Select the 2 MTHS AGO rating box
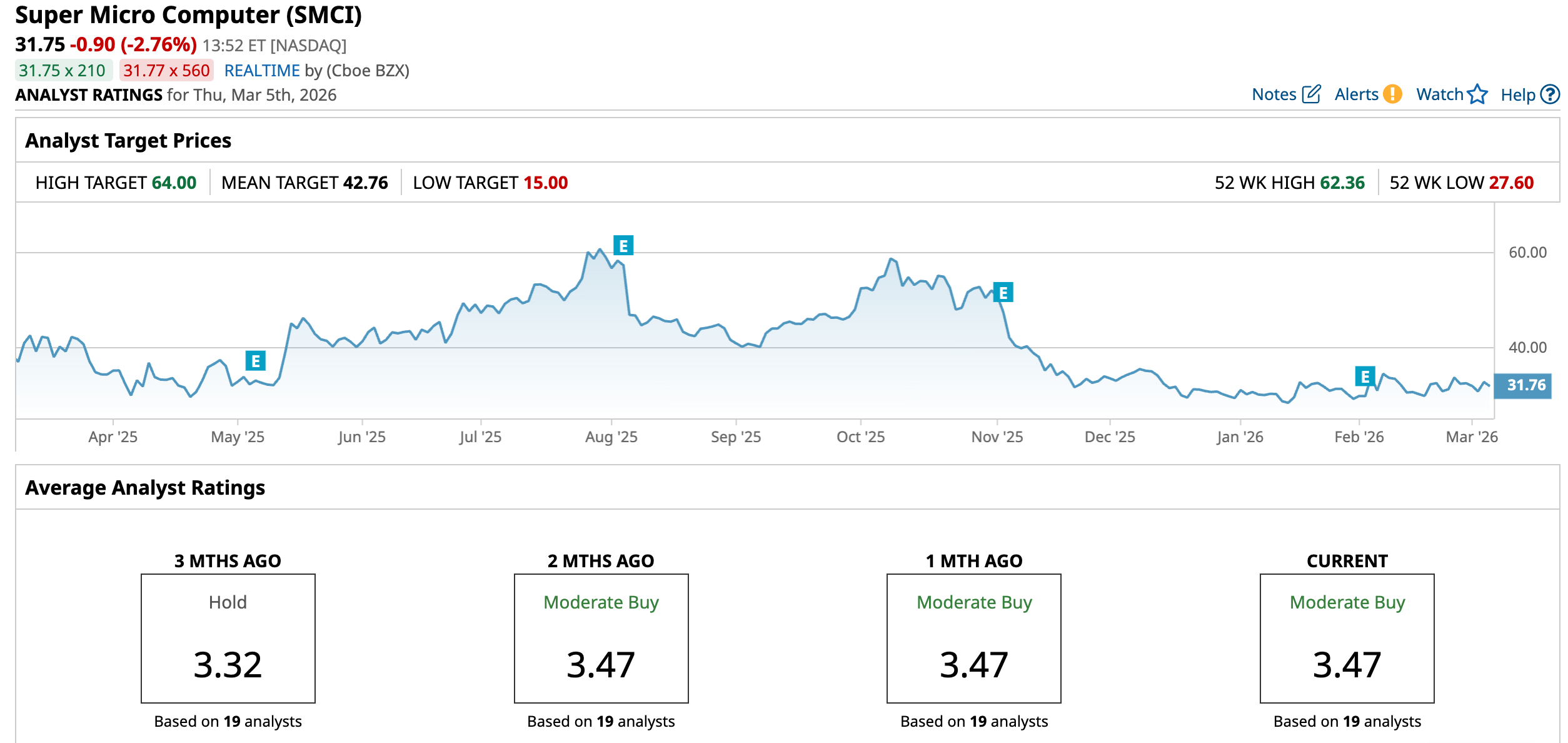 click(601, 638)
